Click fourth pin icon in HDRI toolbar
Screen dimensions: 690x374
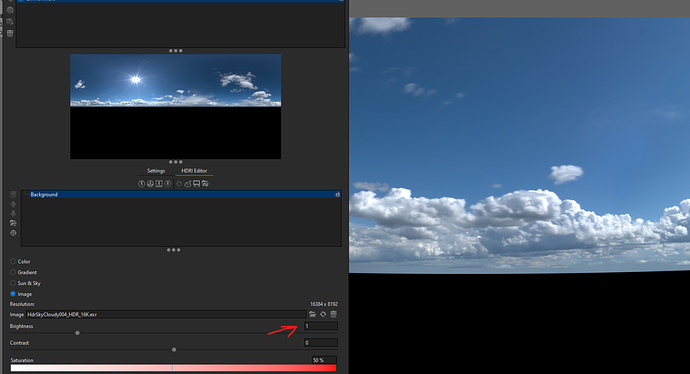pos(168,184)
